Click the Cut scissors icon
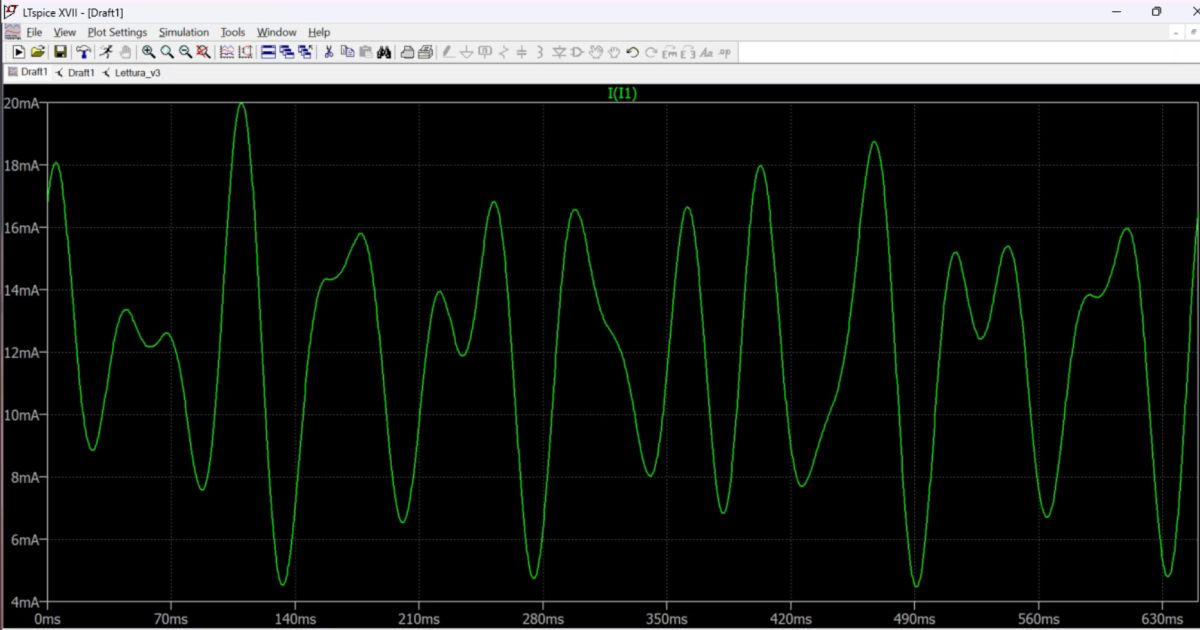The image size is (1200, 630). click(328, 51)
